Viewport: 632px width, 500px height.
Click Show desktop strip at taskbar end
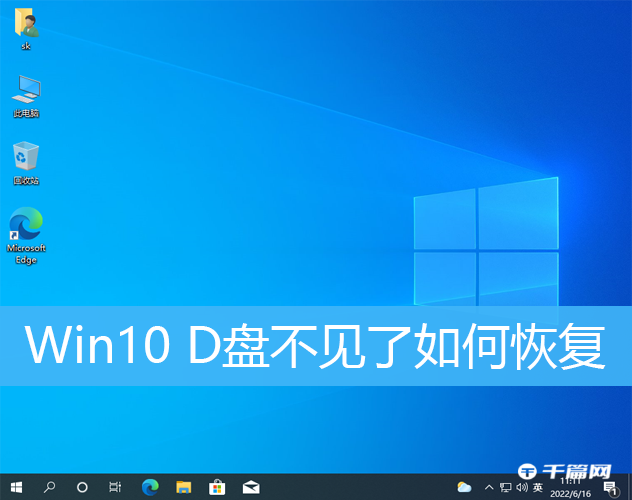coord(629,487)
